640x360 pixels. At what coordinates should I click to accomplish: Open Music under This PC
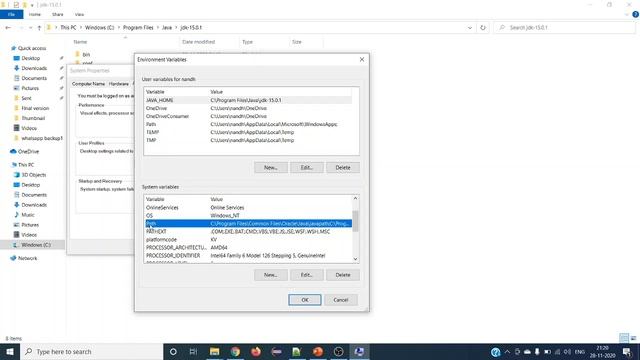point(28,215)
